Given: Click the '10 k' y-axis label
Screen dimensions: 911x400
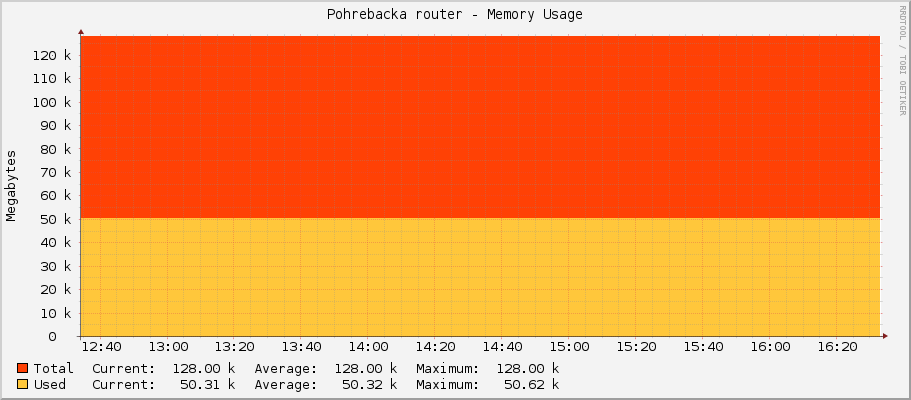Looking at the screenshot, I should (57, 313).
